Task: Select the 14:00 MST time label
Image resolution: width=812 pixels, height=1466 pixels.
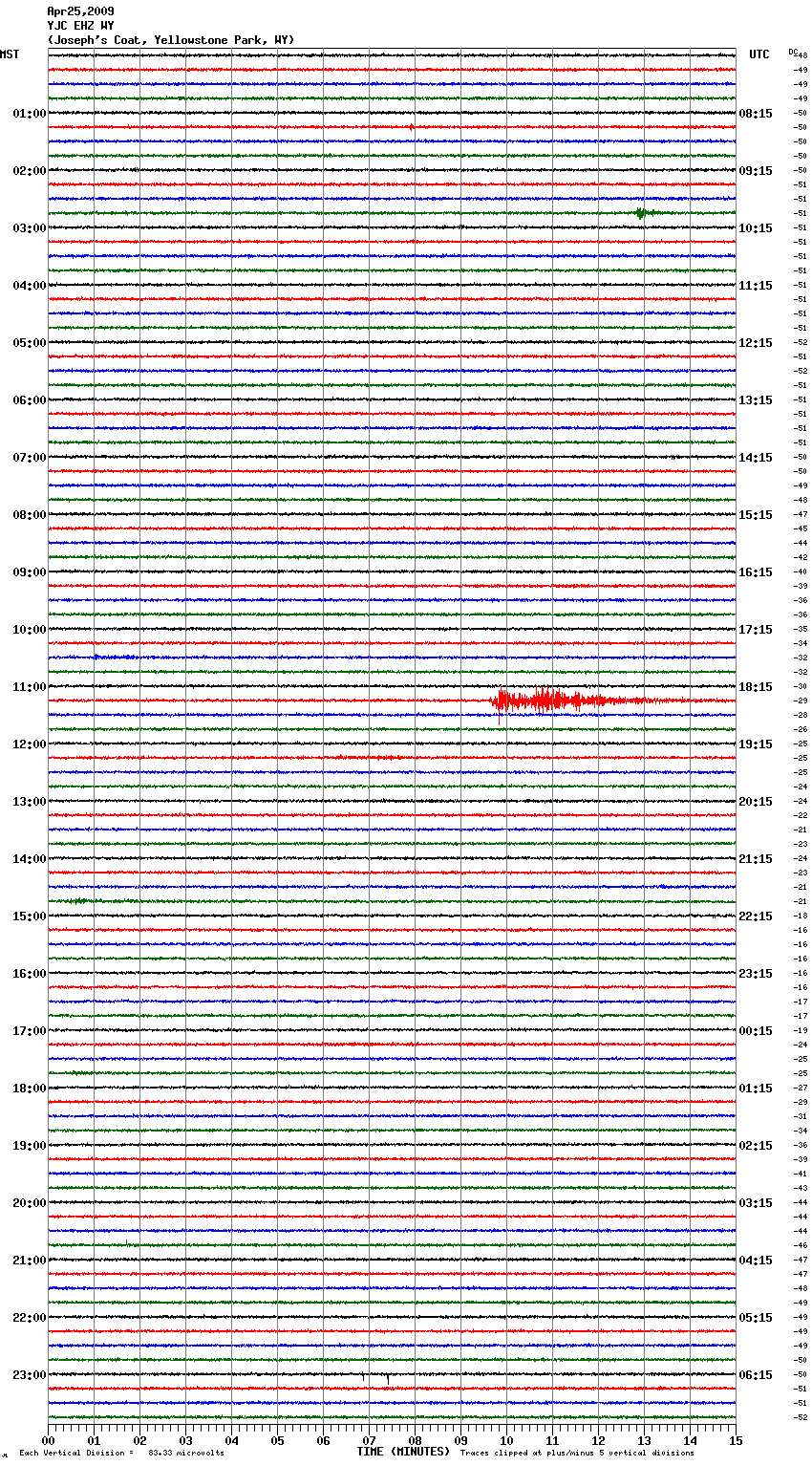Action: 30,859
